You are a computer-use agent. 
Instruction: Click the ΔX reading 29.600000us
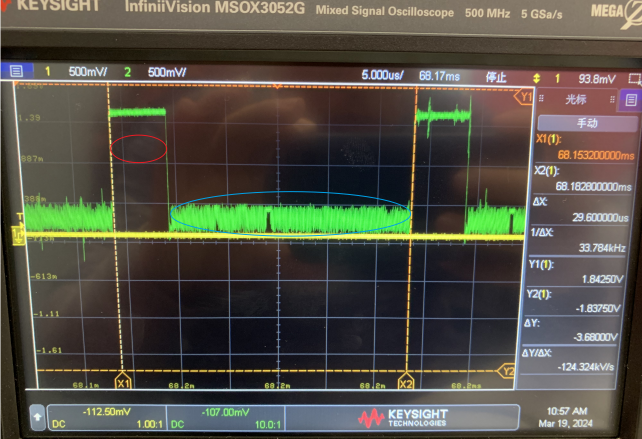click(600, 217)
